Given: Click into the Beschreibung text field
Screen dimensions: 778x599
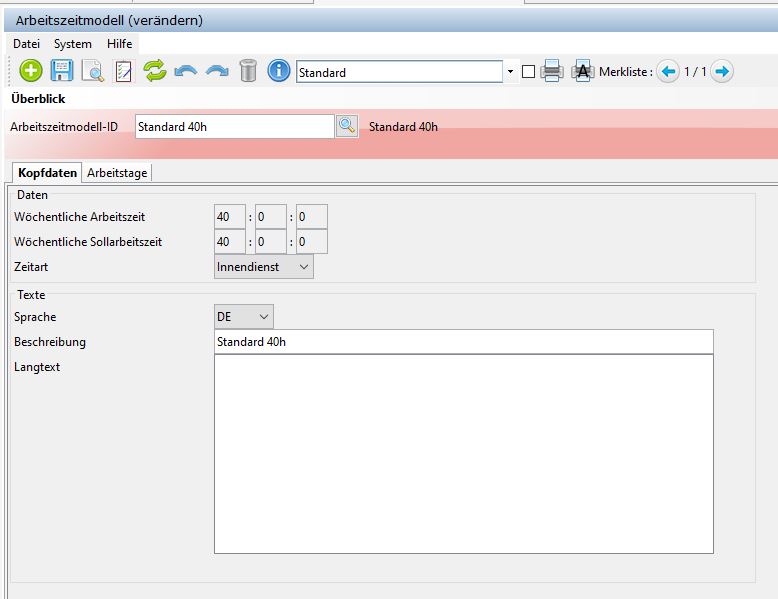Looking at the screenshot, I should click(x=464, y=342).
